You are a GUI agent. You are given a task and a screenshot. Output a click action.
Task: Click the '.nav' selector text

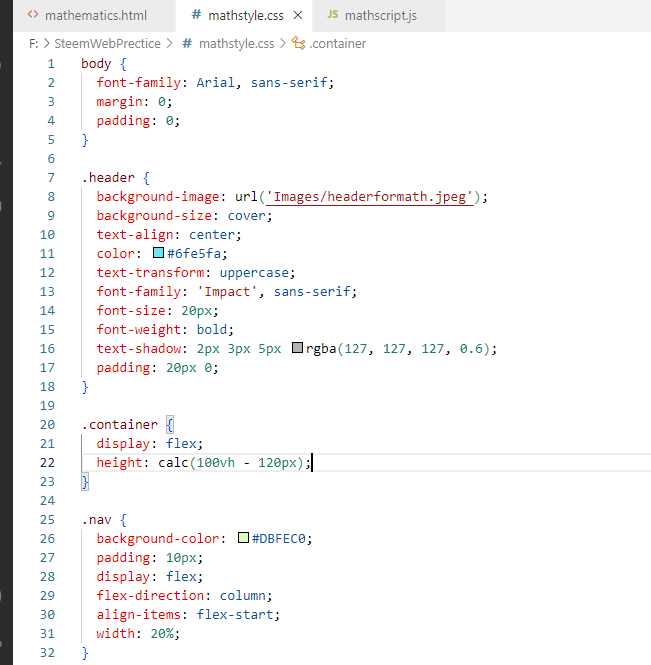96,520
